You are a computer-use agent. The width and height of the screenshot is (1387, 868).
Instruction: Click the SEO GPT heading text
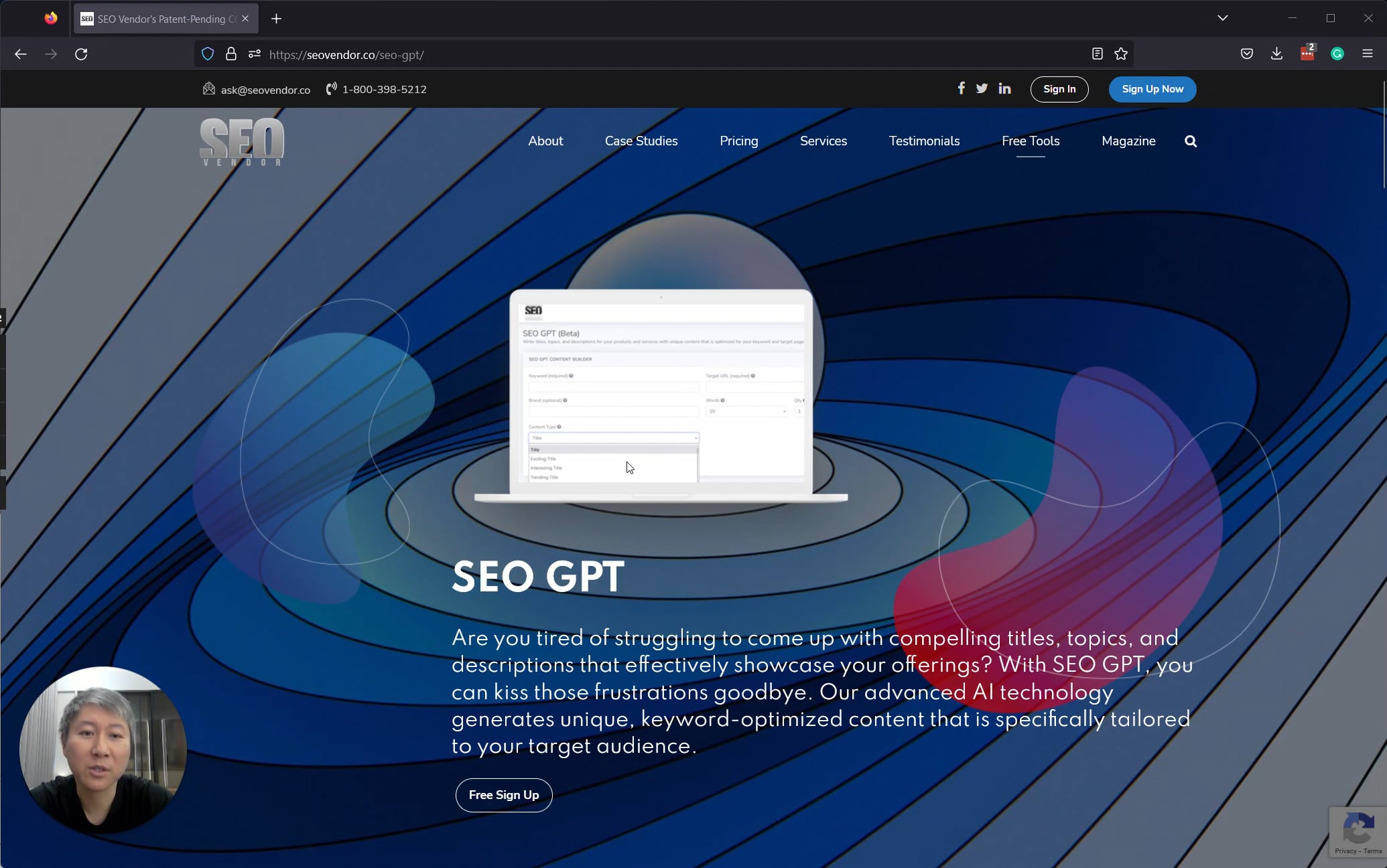coord(538,577)
